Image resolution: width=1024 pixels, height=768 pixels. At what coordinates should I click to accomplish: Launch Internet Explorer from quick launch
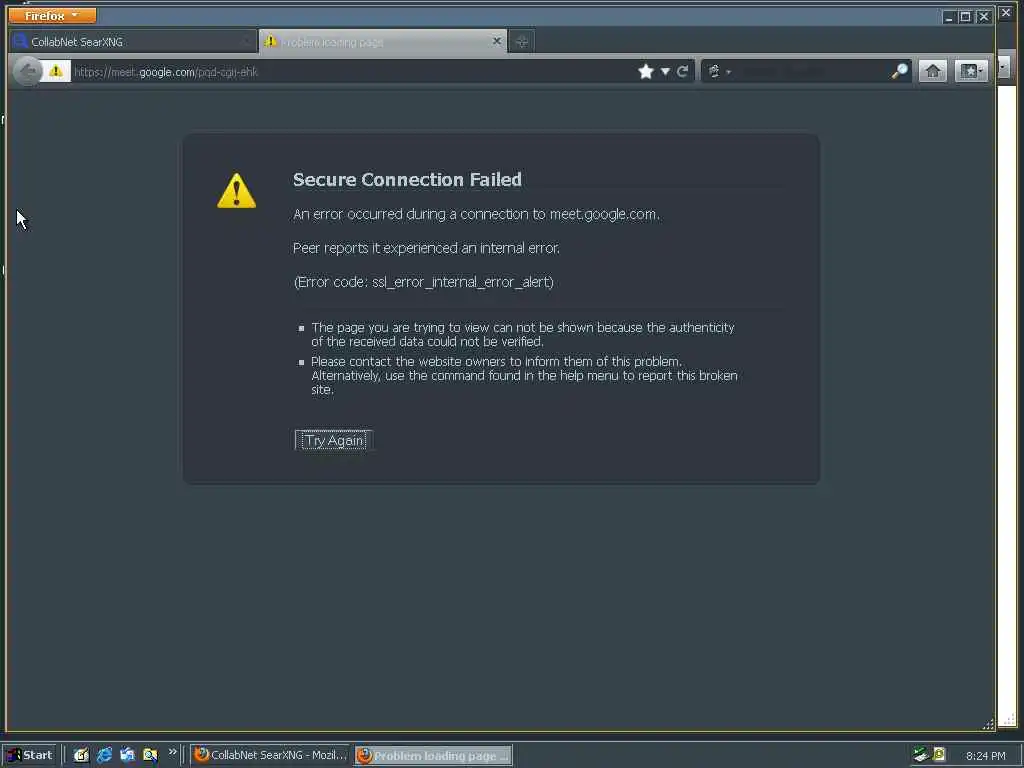coord(104,755)
